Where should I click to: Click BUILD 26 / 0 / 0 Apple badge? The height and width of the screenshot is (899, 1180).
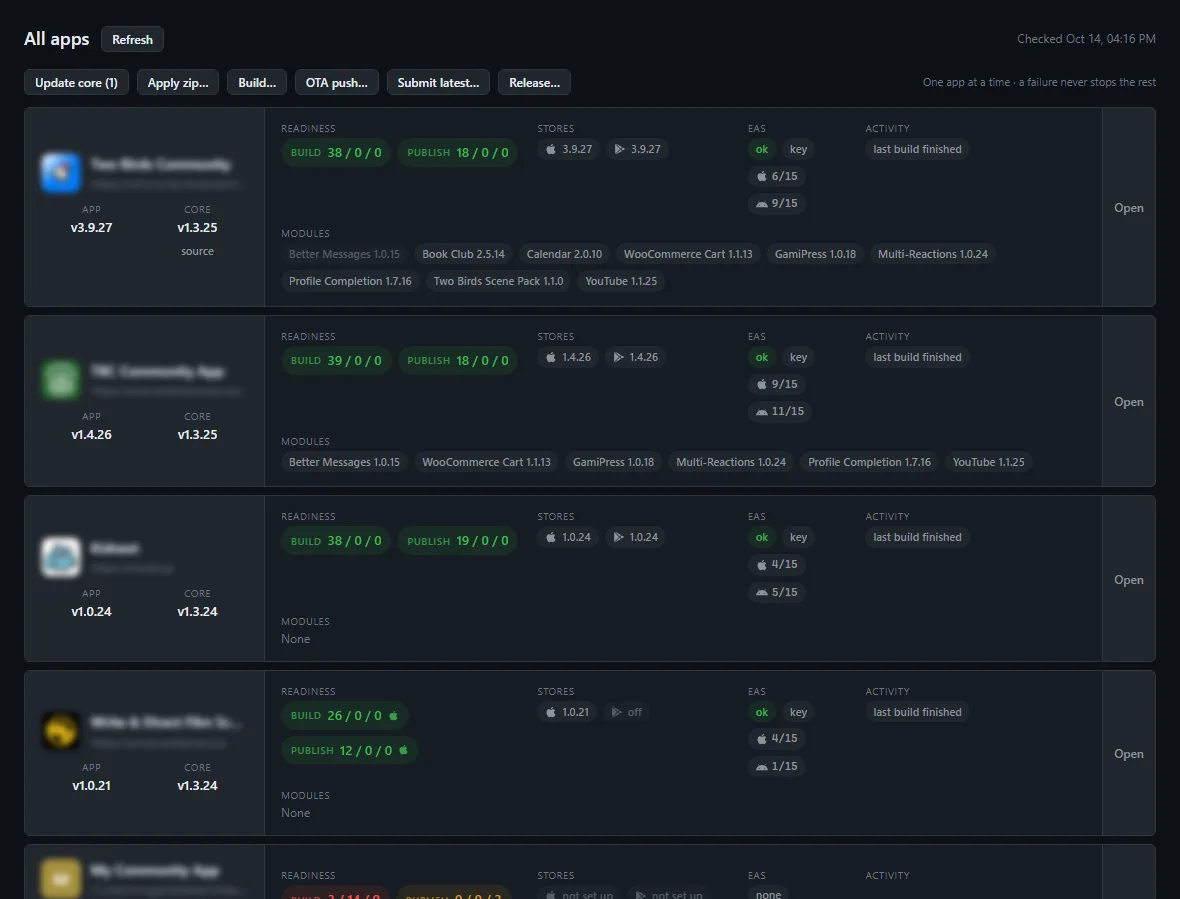pyautogui.click(x=345, y=715)
